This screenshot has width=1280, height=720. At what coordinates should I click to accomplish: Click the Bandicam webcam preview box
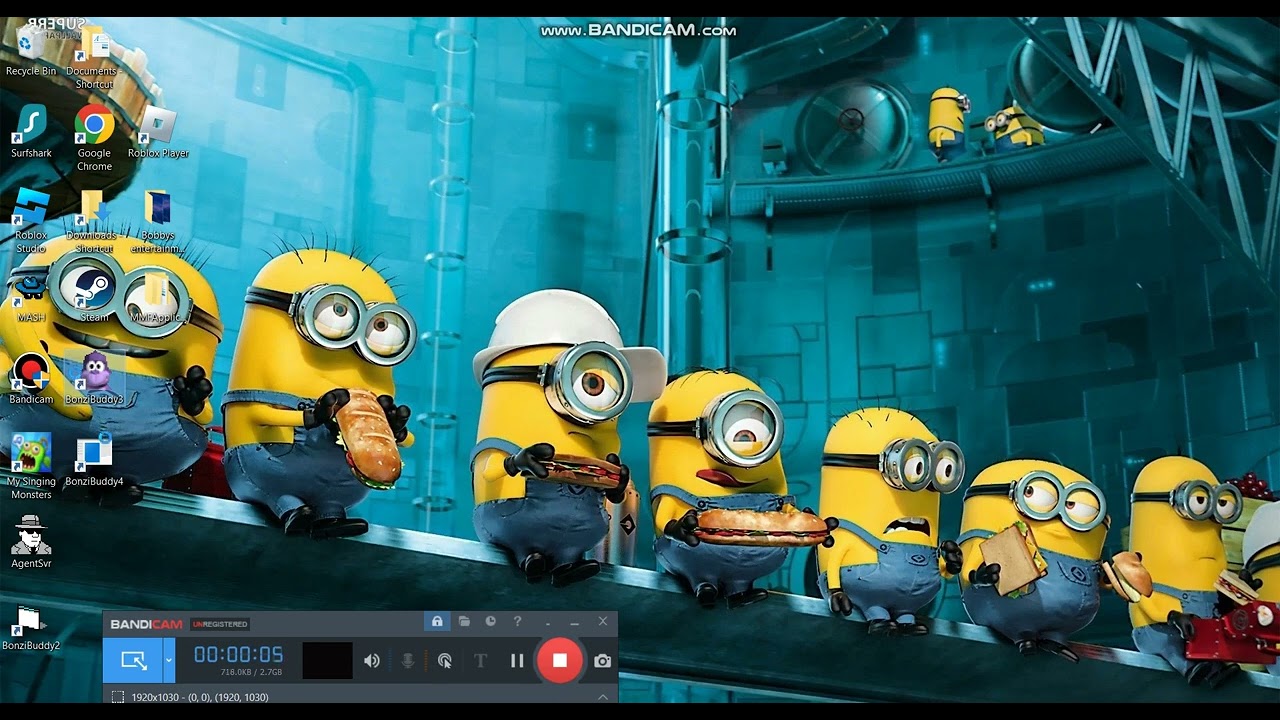[327, 661]
